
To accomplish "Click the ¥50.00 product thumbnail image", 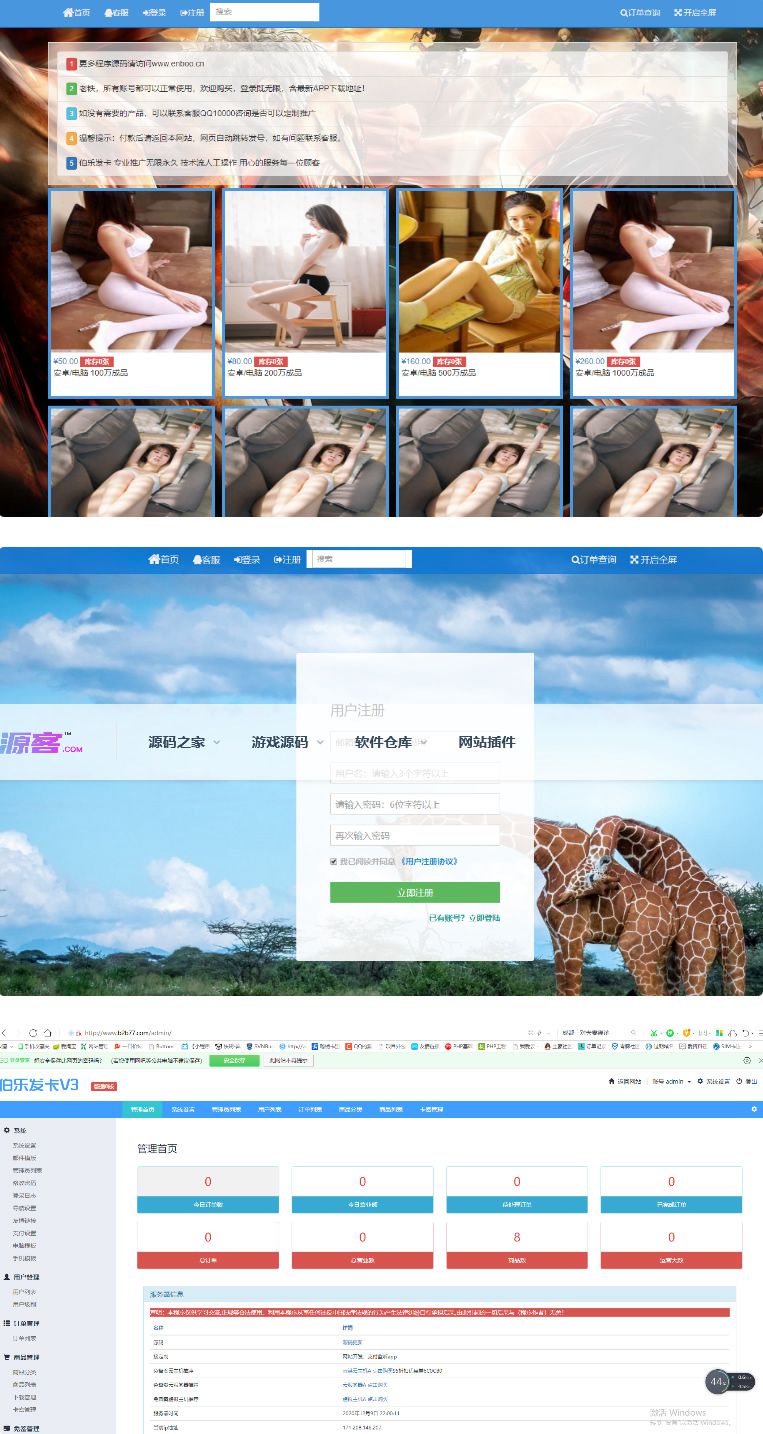I will pos(131,271).
